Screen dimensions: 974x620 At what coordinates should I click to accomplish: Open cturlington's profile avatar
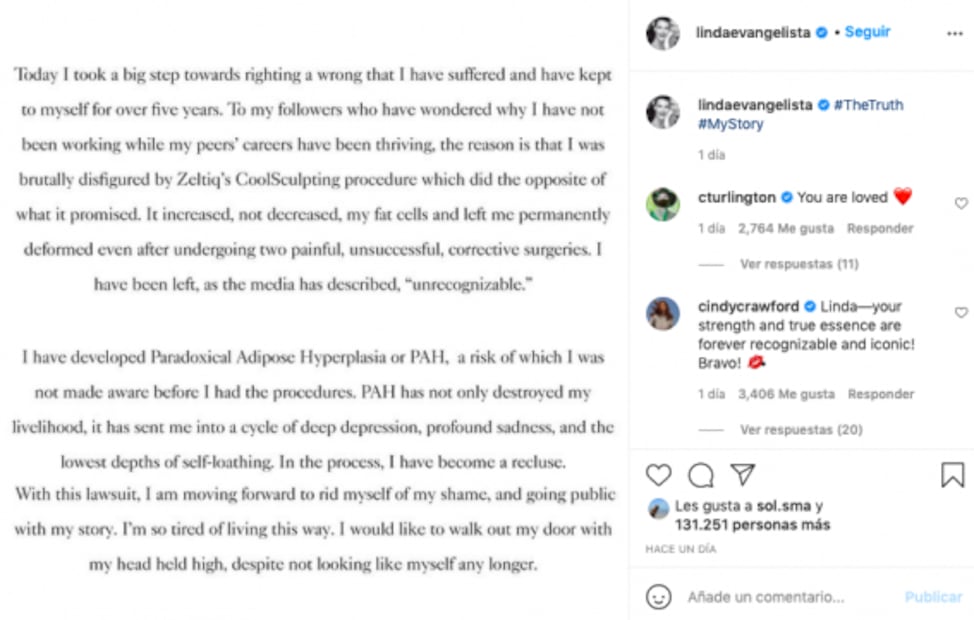point(662,204)
